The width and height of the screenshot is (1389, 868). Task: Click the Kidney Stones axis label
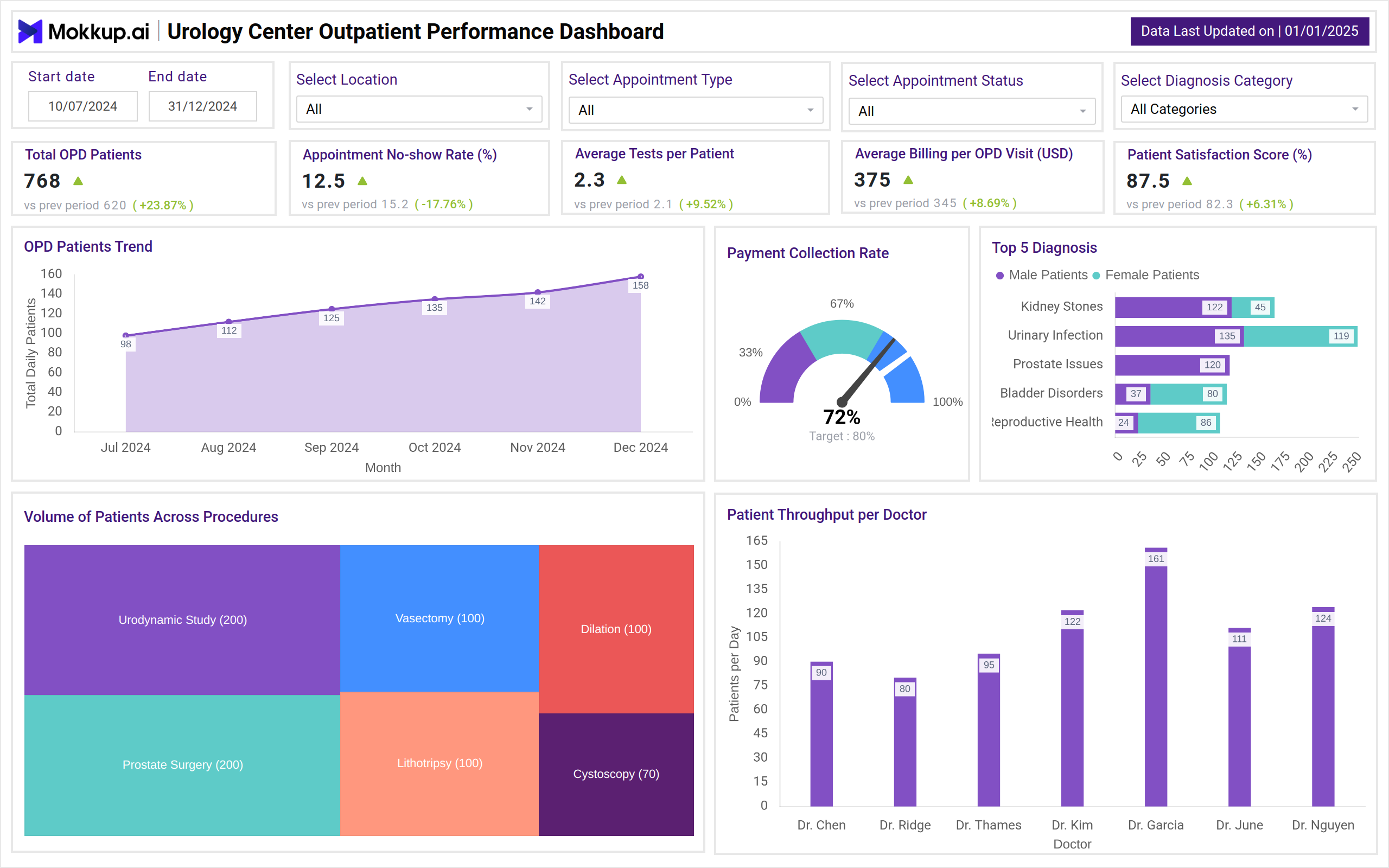(x=1061, y=307)
